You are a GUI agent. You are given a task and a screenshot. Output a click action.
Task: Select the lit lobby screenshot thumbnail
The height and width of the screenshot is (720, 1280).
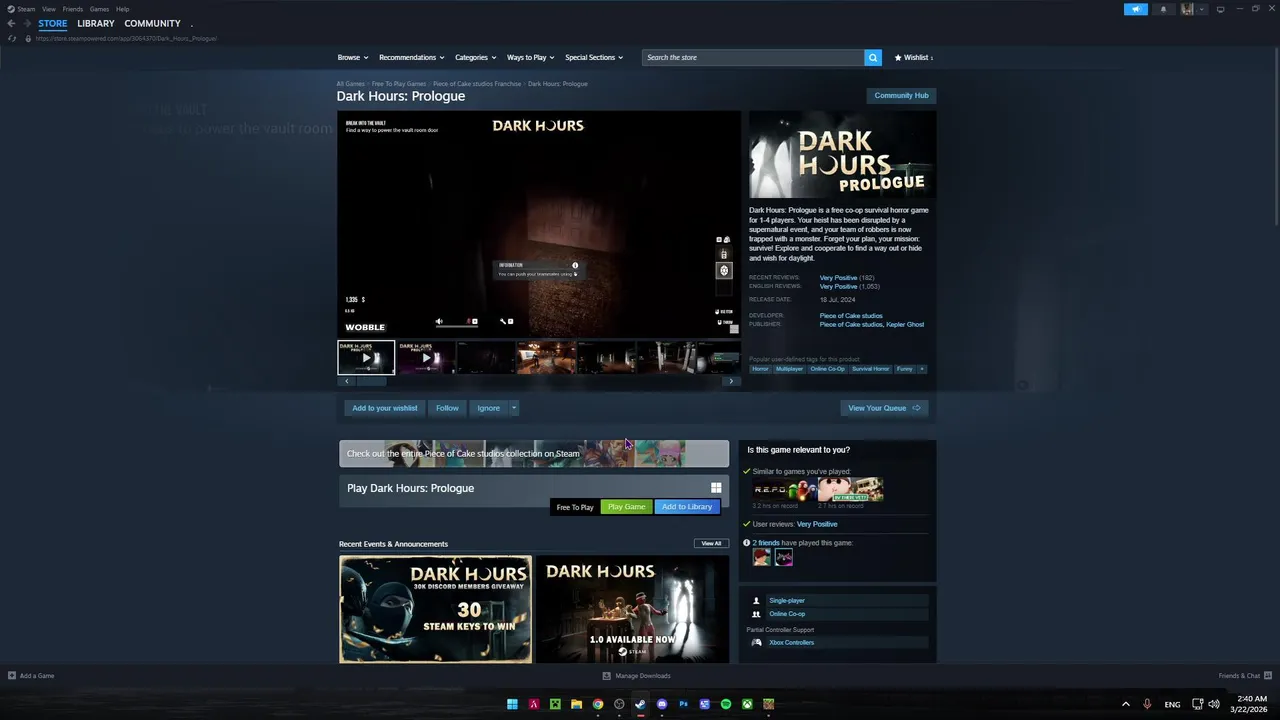point(546,357)
